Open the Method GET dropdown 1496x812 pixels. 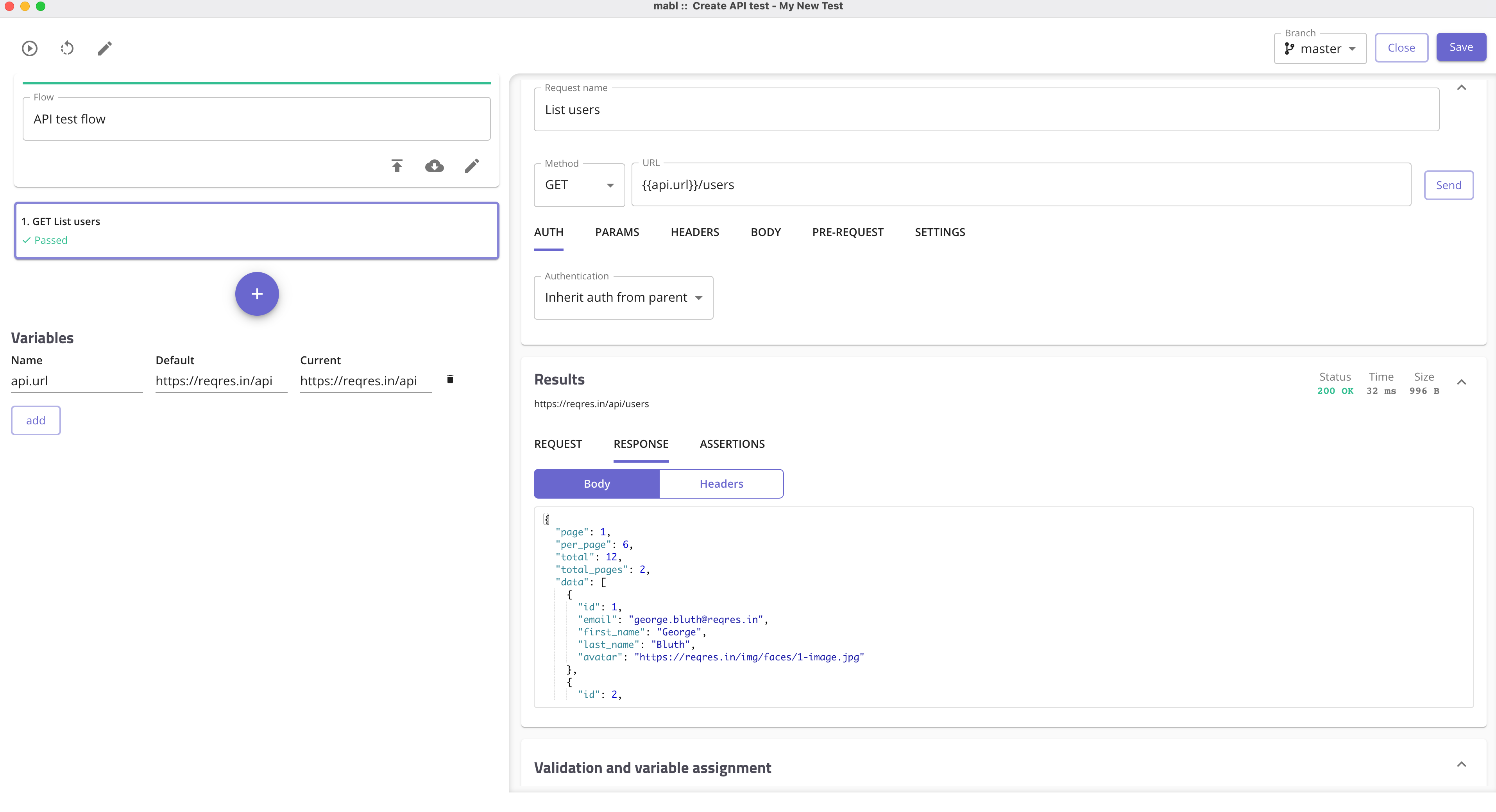(x=579, y=185)
